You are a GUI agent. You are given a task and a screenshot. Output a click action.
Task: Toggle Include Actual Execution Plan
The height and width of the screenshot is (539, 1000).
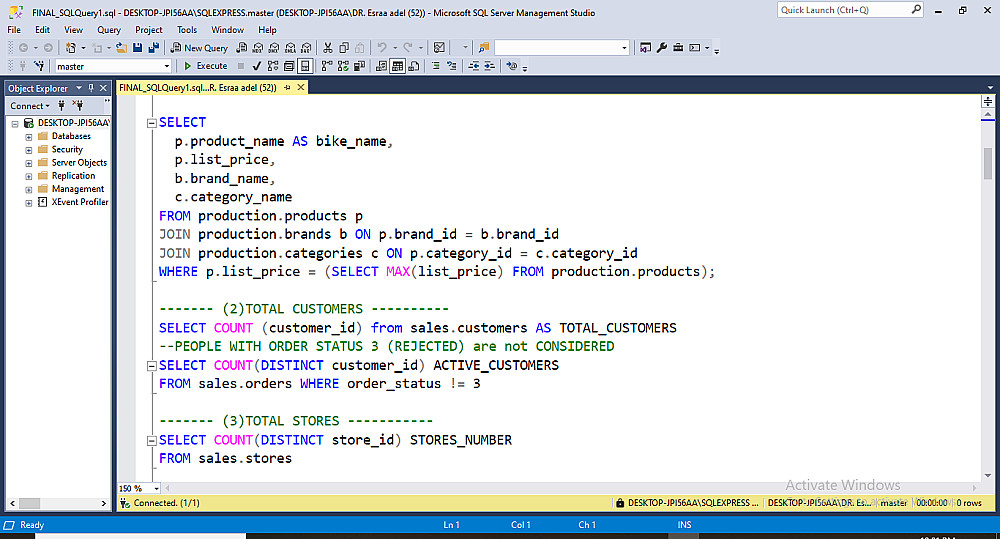(x=327, y=66)
